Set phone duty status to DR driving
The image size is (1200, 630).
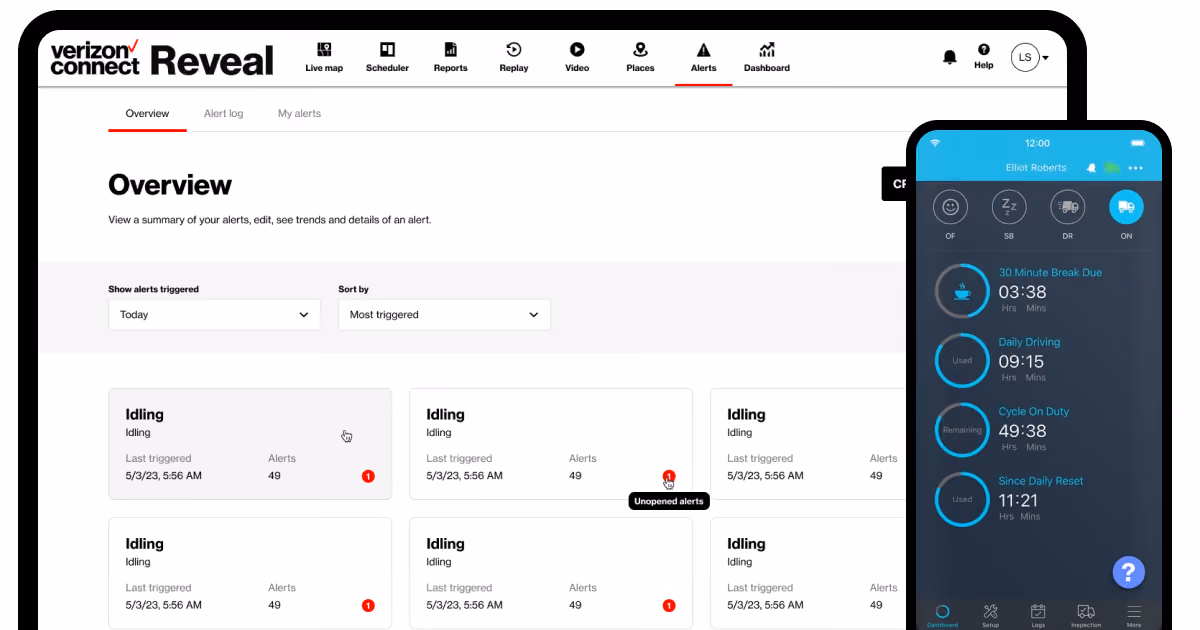1068,207
